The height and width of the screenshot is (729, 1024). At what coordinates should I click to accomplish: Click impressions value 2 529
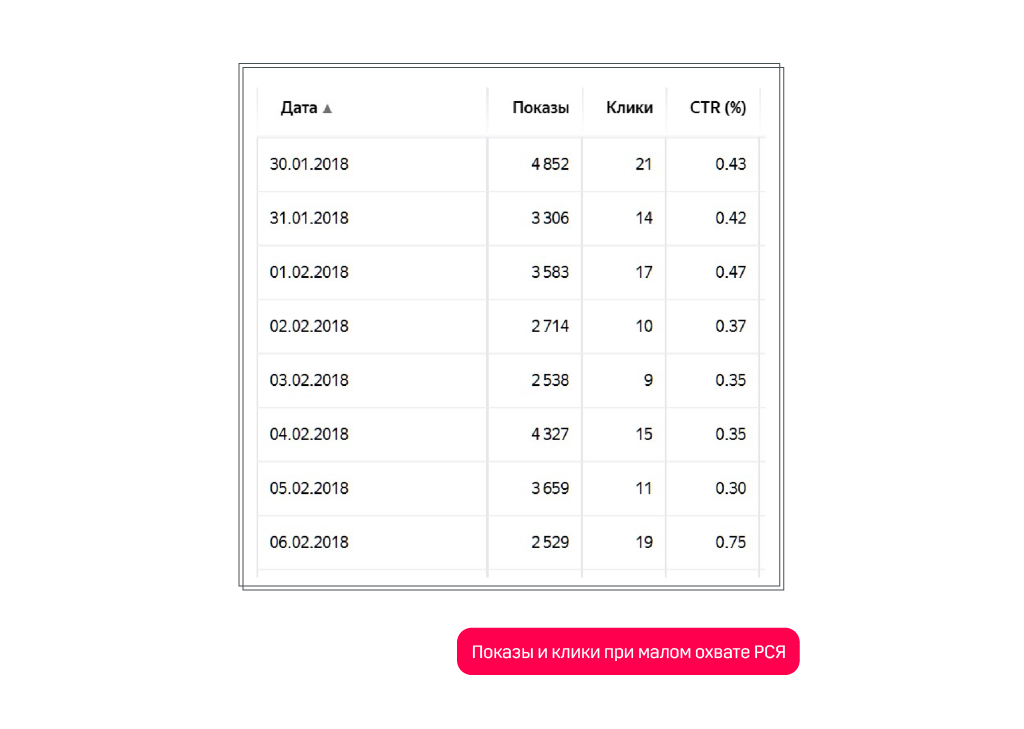pyautogui.click(x=550, y=542)
